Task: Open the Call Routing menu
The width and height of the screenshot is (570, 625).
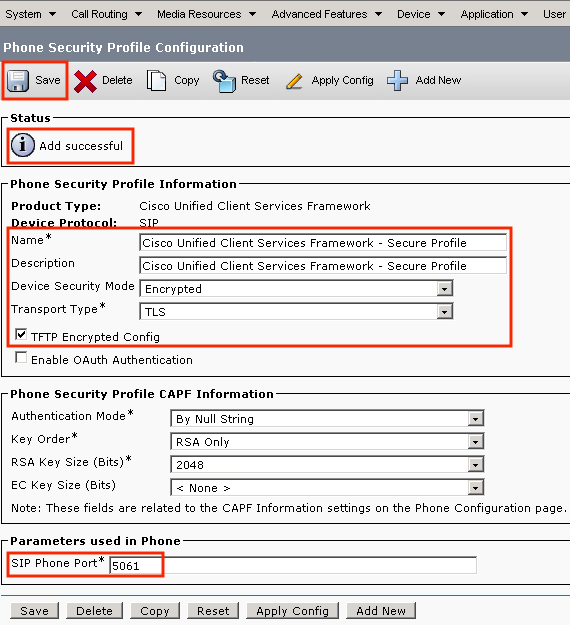Action: tap(106, 14)
